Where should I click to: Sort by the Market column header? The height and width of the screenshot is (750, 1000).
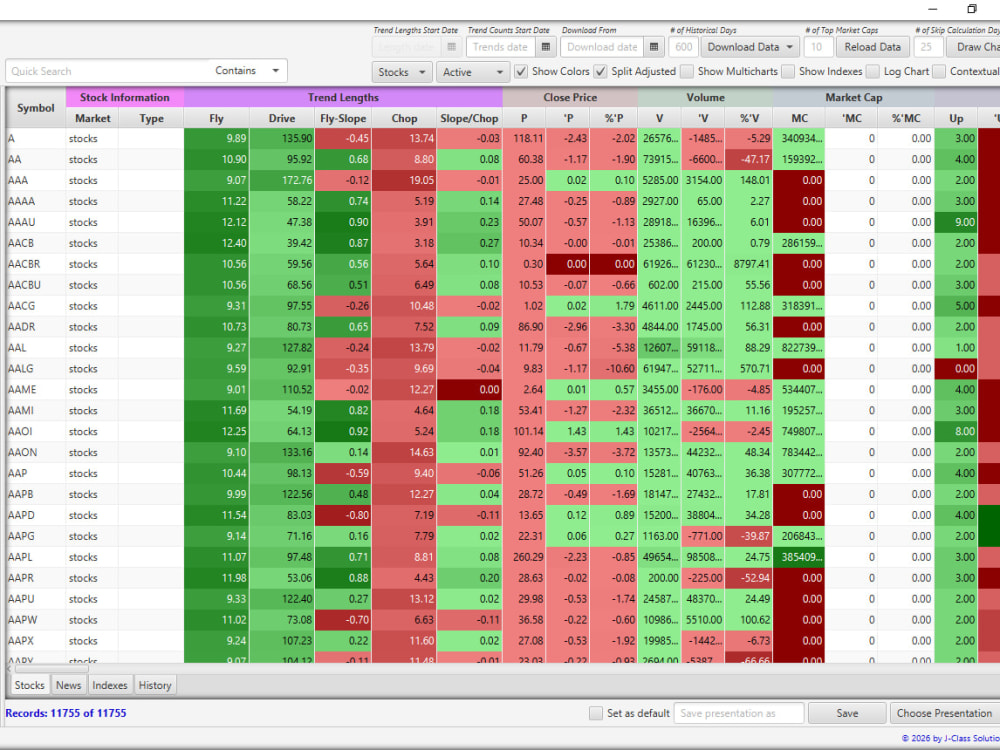[92, 118]
